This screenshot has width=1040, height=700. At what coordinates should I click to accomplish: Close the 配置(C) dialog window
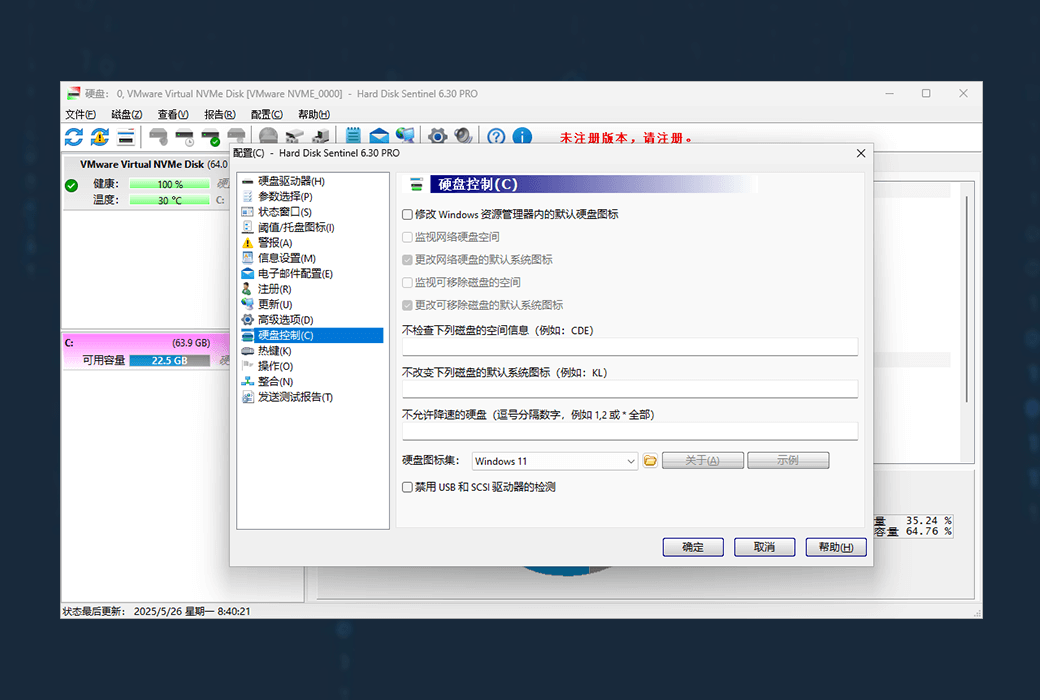coord(861,153)
